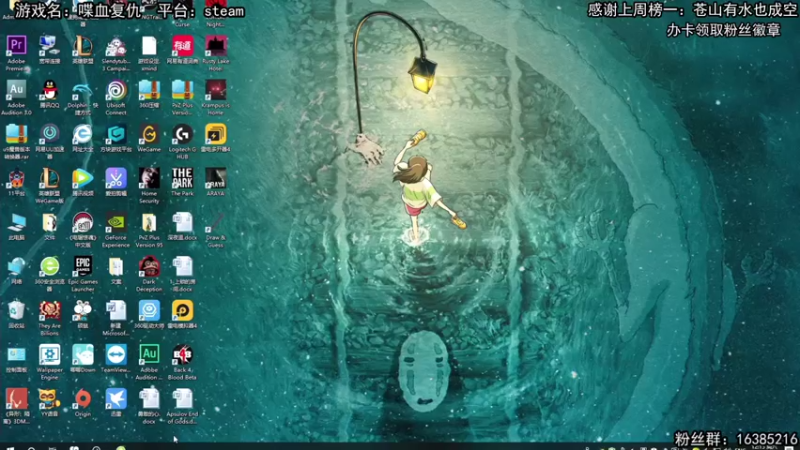This screenshot has width=800, height=450.
Task: Launch 网易UU加速器
Action: 49,134
